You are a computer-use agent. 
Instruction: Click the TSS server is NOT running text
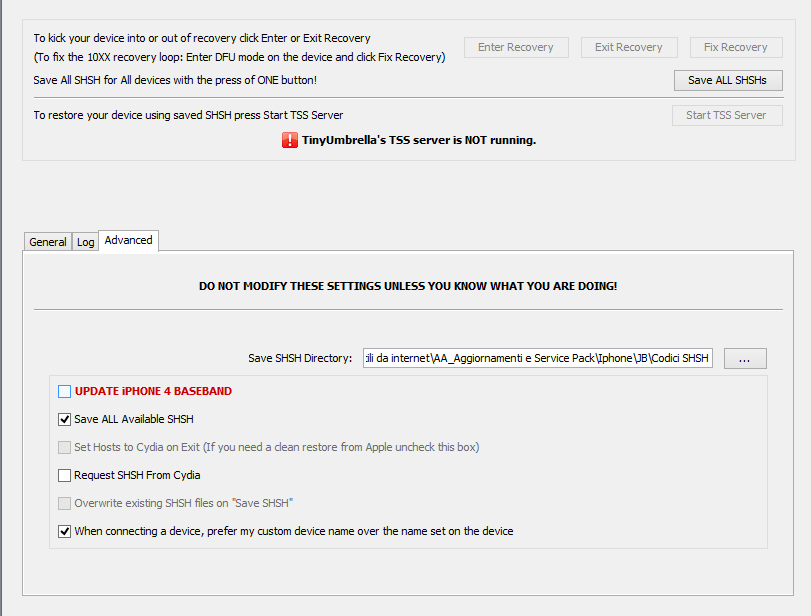(419, 140)
